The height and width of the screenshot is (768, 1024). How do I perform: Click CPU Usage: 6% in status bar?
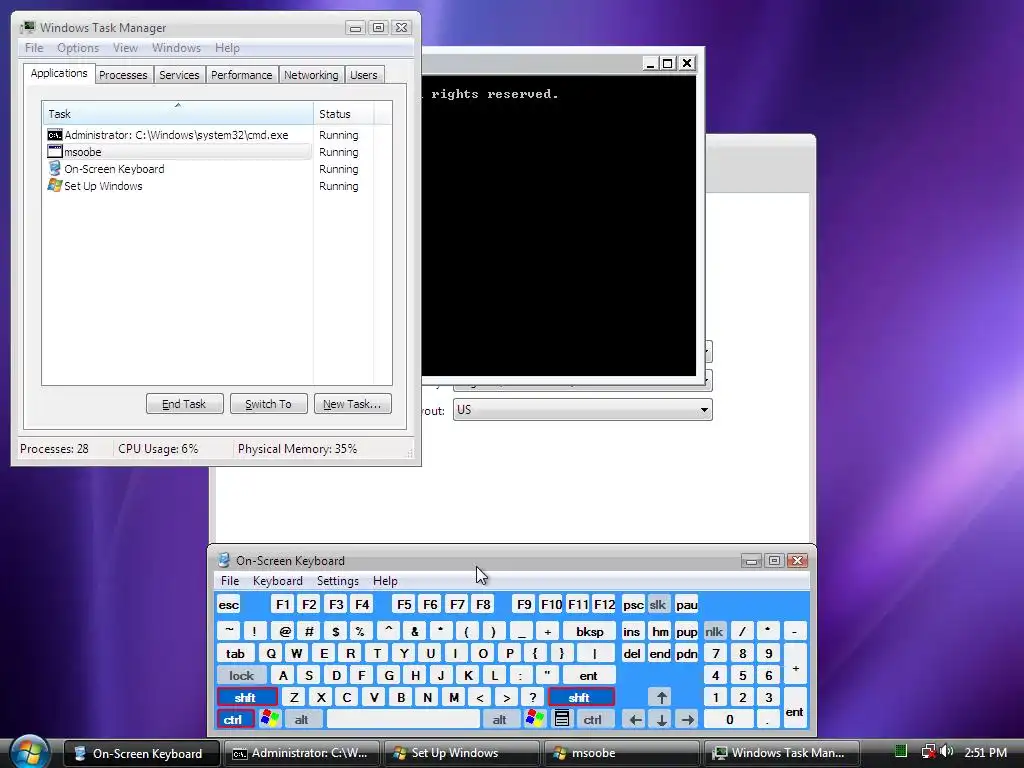pyautogui.click(x=158, y=449)
